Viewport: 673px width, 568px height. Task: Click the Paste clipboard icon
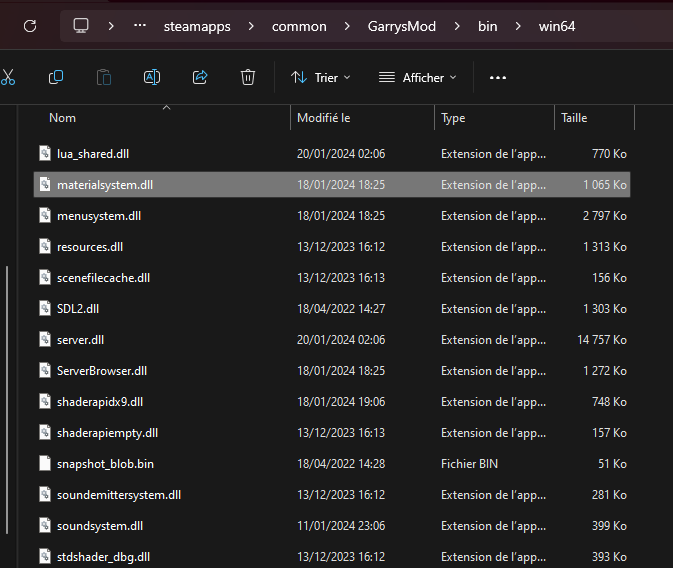[x=104, y=77]
